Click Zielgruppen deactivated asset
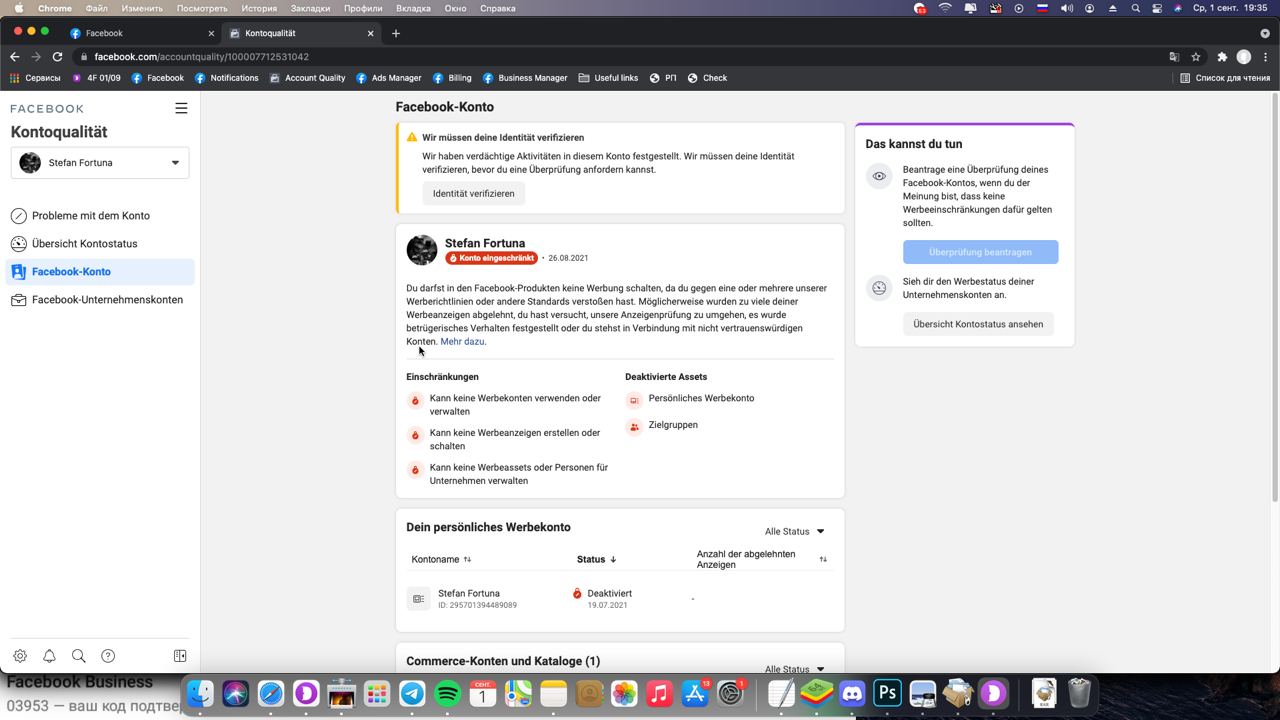 click(x=662, y=426)
